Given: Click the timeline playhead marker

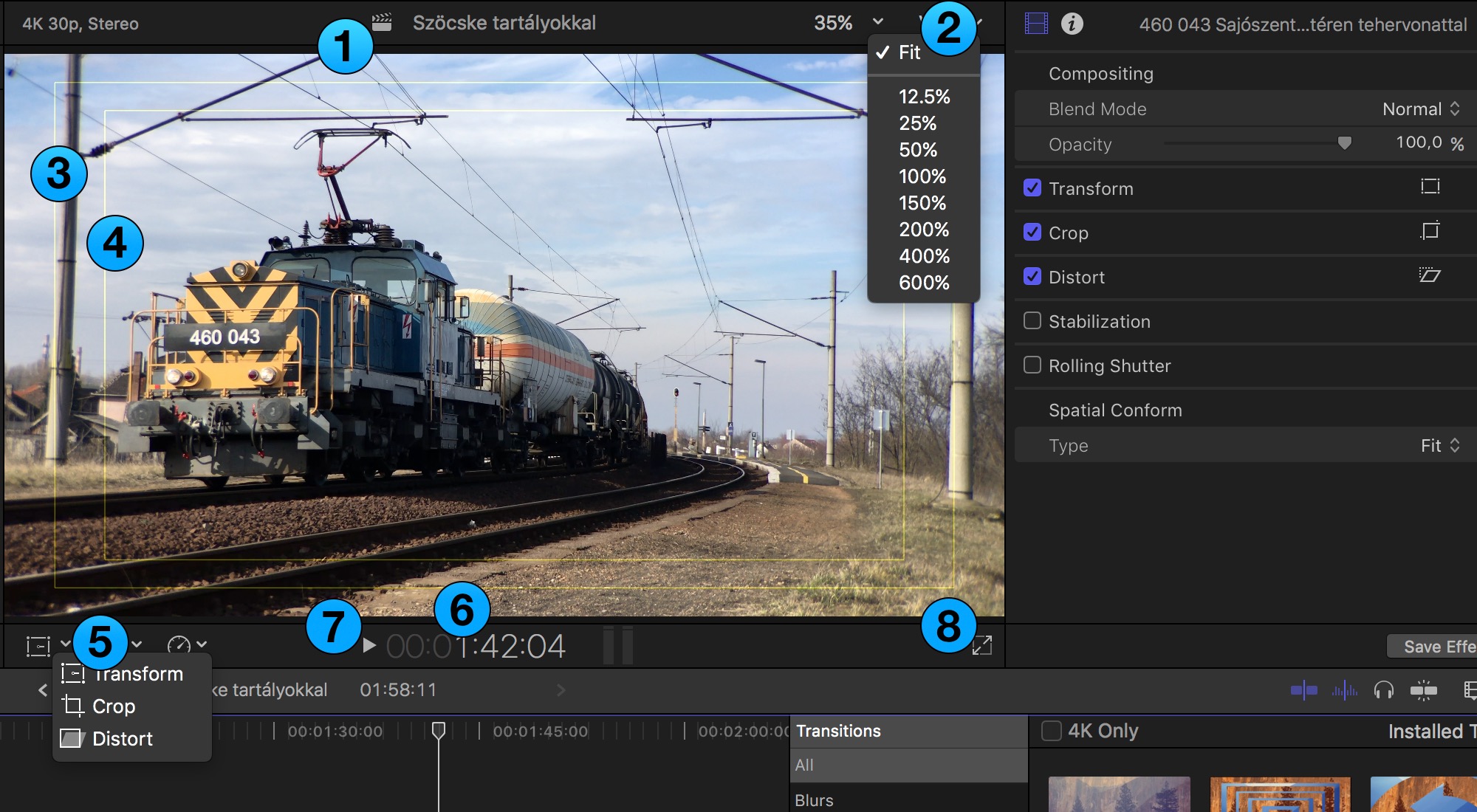Looking at the screenshot, I should click(x=439, y=730).
